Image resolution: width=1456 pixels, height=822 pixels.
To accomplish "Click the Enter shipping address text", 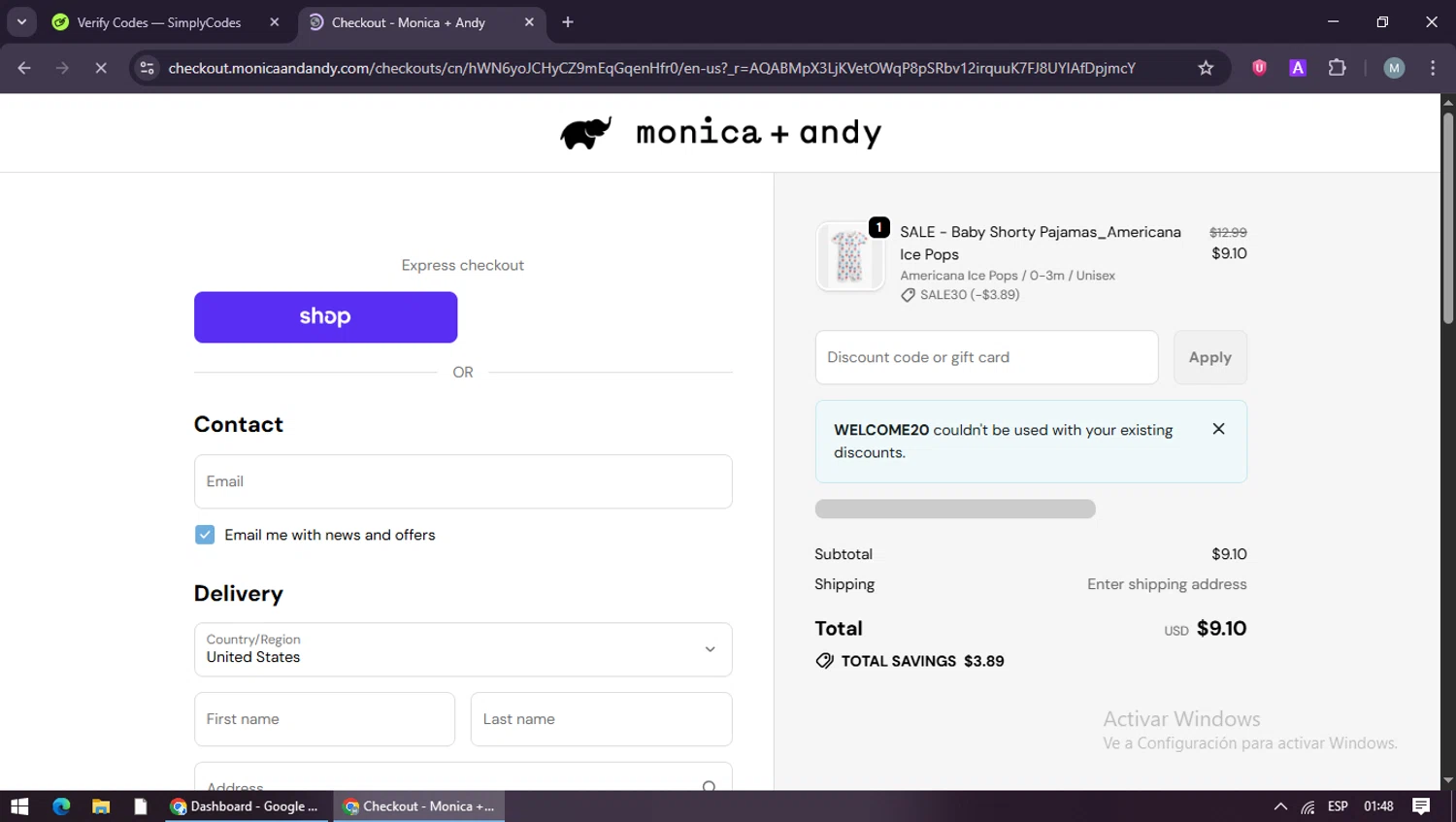I will [1167, 584].
